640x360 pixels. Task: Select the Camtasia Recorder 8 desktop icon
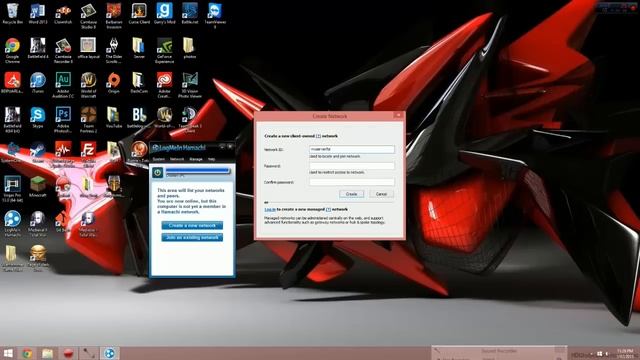coord(63,50)
